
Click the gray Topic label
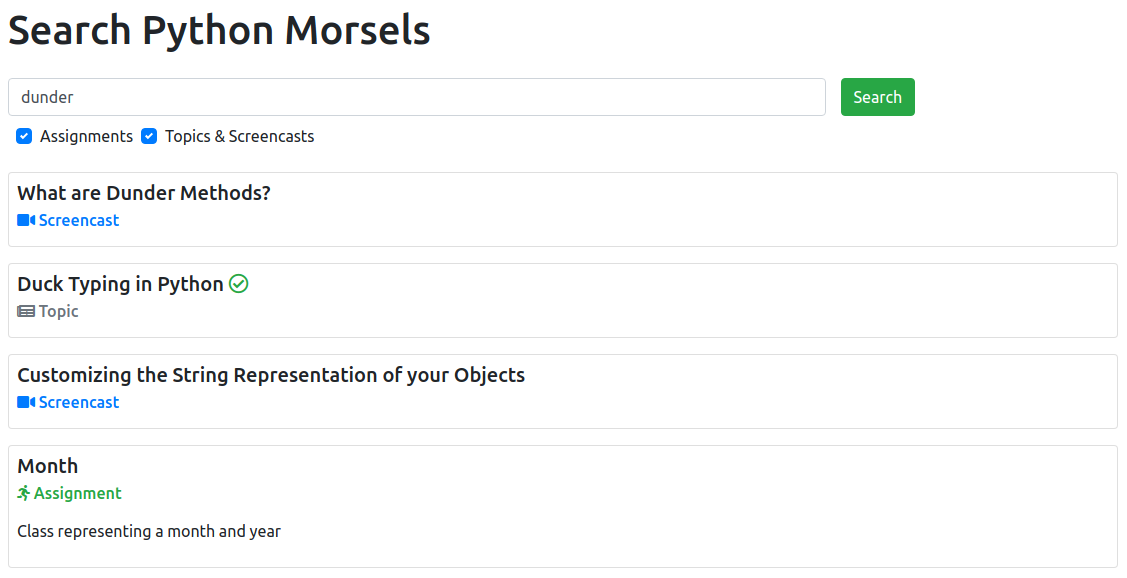59,312
